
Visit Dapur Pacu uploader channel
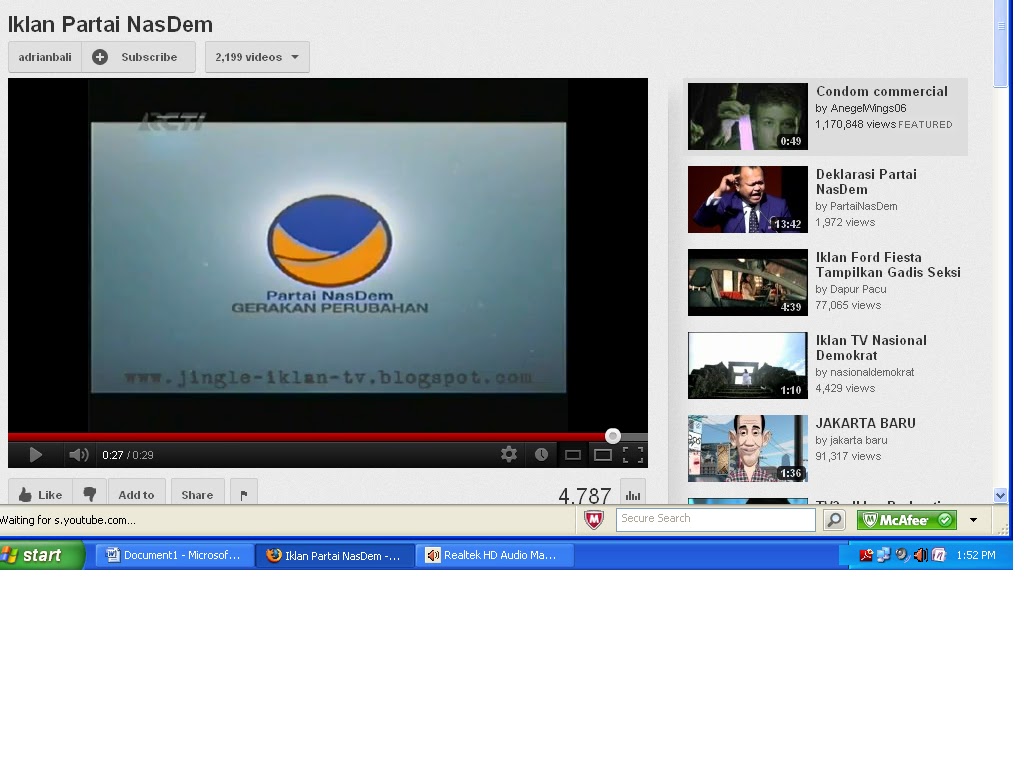click(x=858, y=289)
